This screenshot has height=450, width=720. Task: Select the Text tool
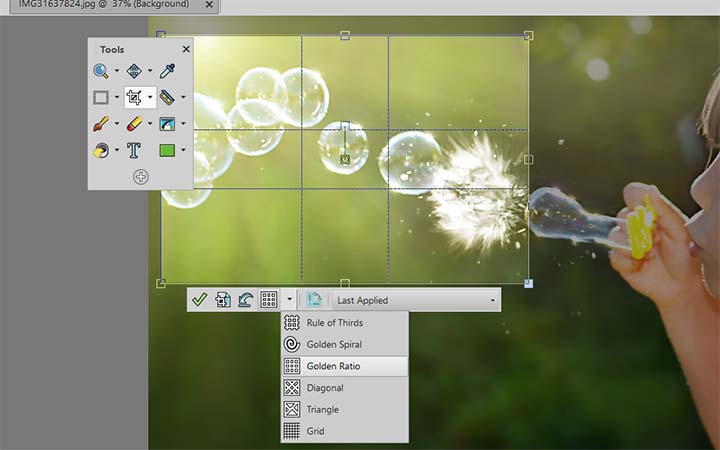tap(134, 150)
